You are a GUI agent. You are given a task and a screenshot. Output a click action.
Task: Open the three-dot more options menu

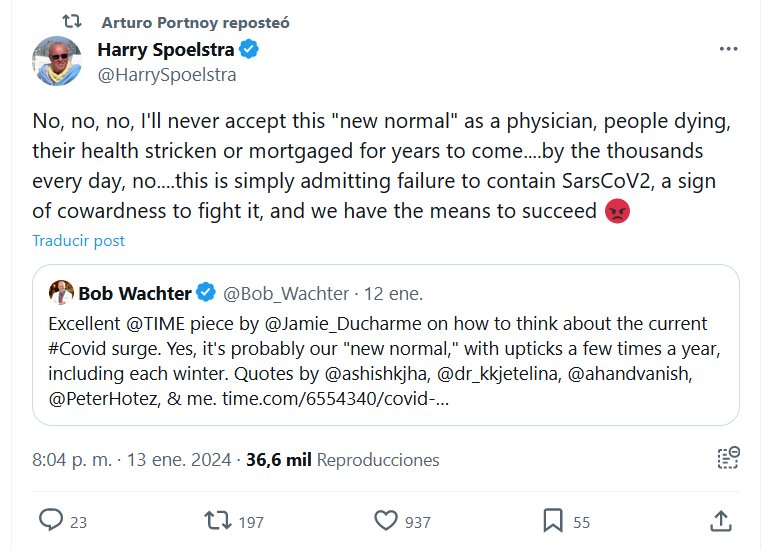730,50
